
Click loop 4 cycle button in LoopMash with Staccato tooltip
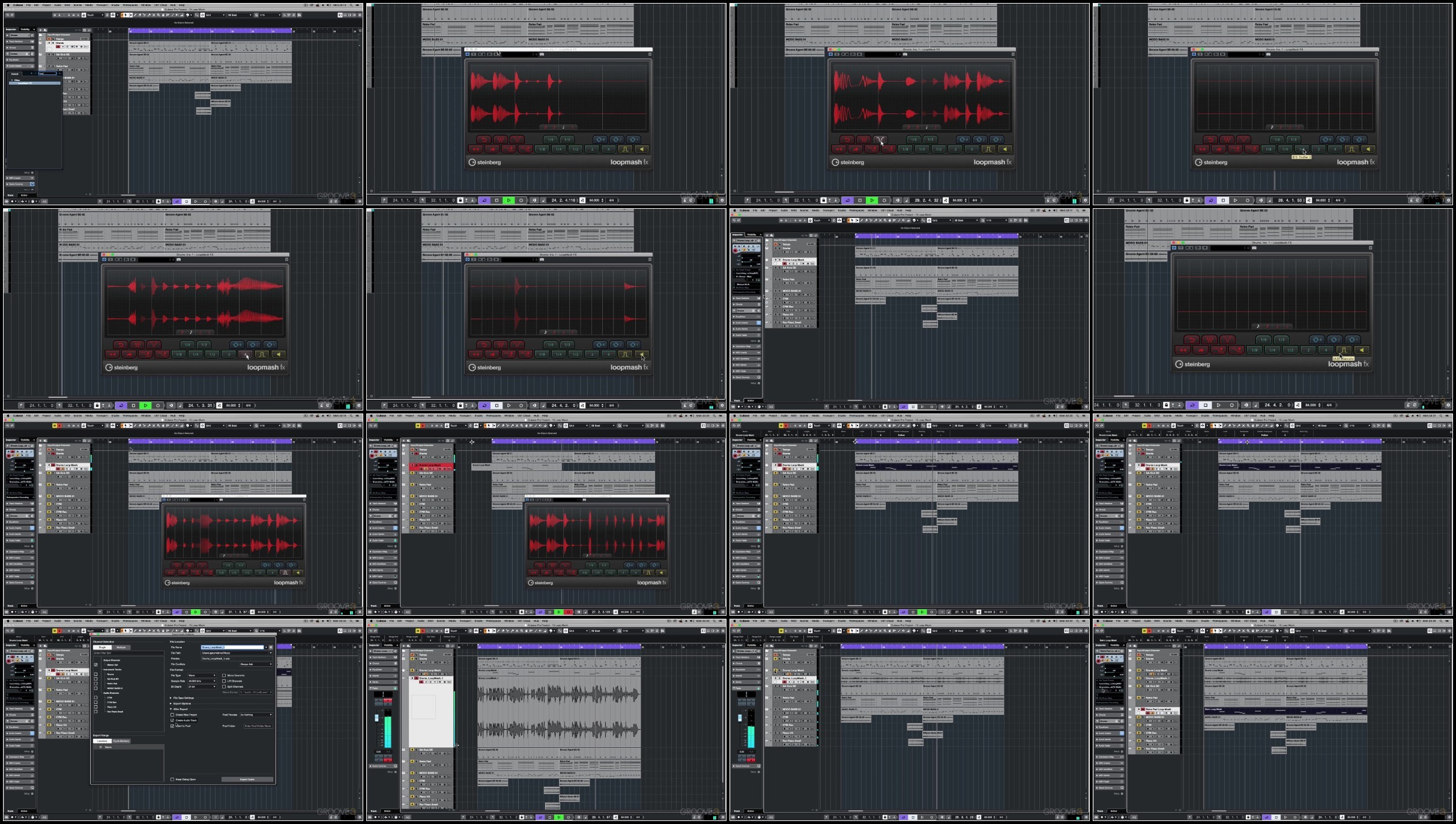point(1317,340)
